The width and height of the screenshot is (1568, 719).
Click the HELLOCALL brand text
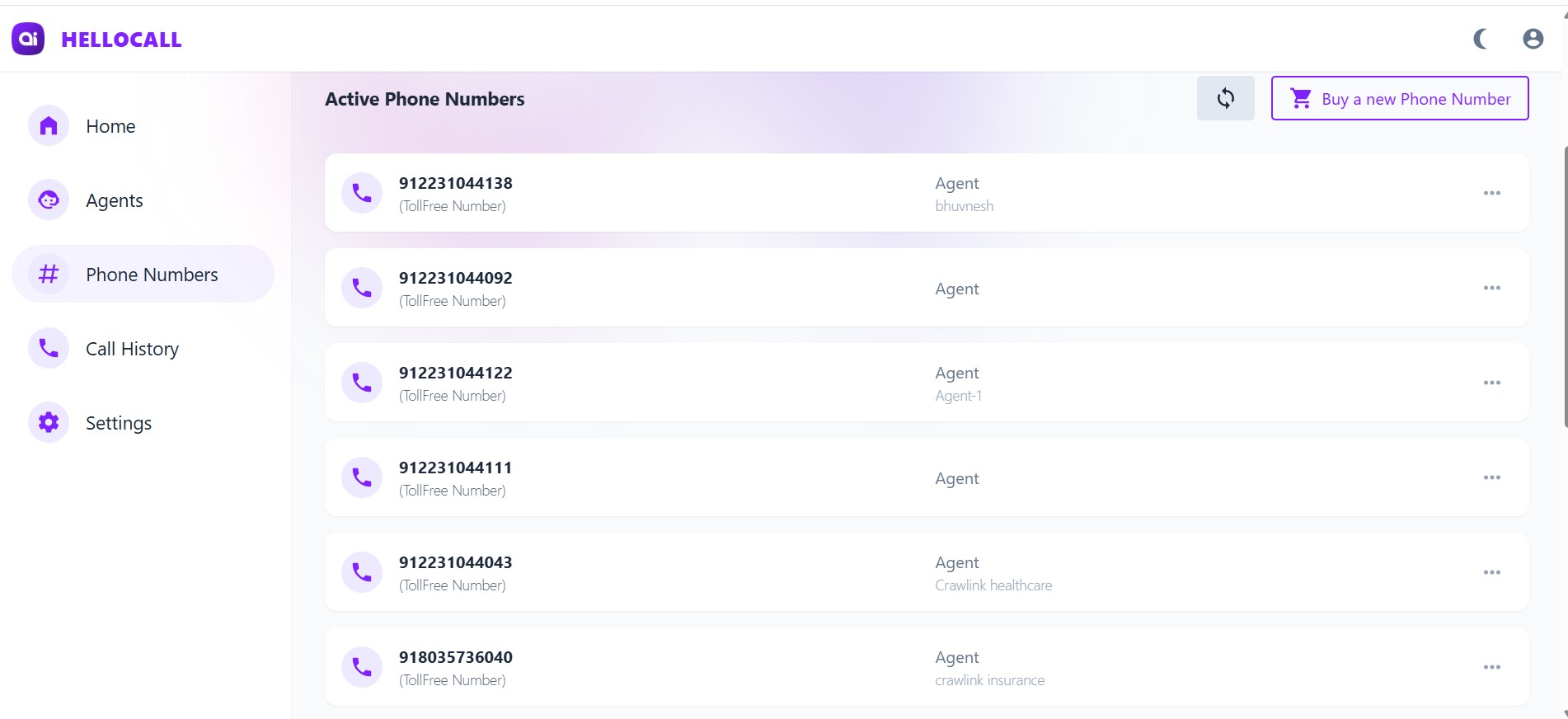pos(121,40)
